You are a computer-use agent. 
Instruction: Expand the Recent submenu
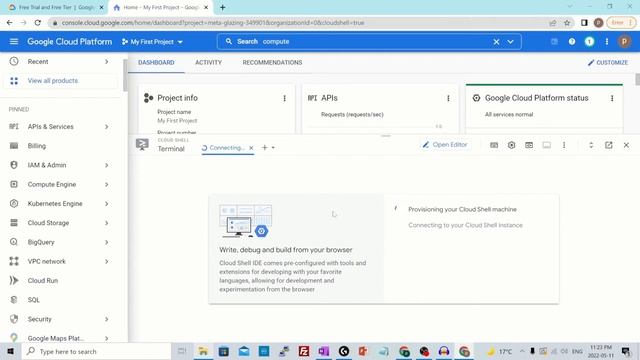[x=107, y=62]
